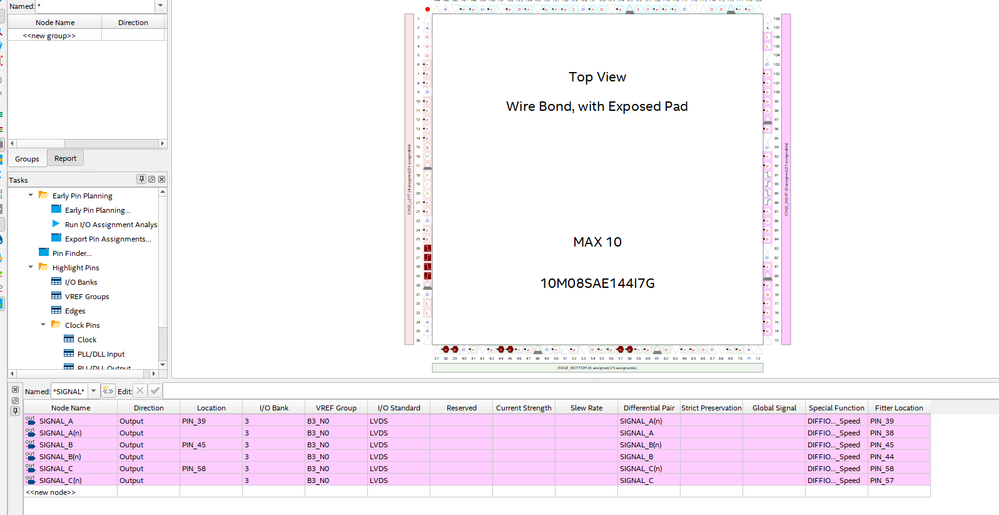Click Fitter Location cell PIN_57
Image resolution: width=999 pixels, height=515 pixels.
[x=899, y=481]
